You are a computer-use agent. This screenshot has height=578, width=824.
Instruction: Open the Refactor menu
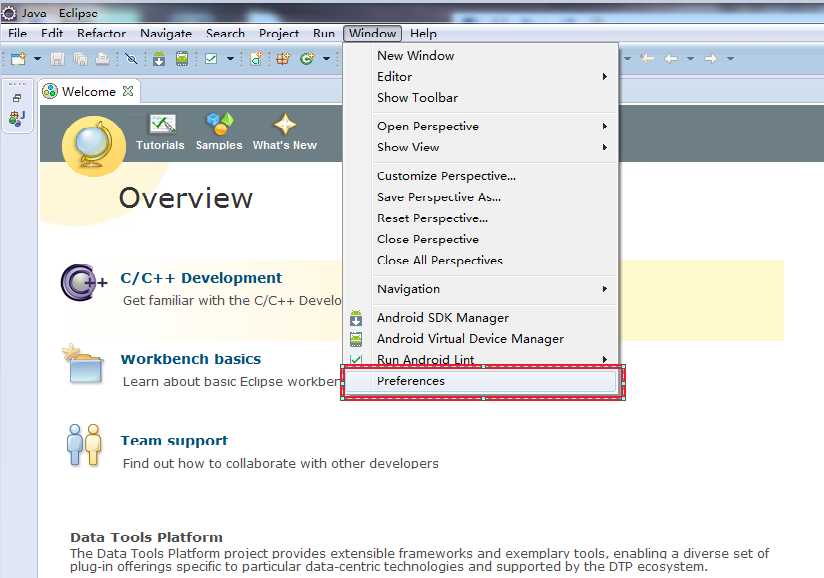click(101, 33)
